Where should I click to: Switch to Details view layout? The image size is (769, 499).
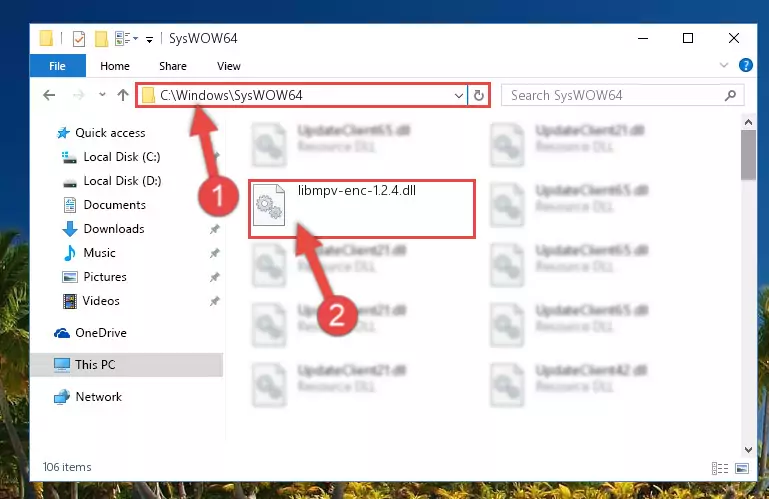pyautogui.click(x=719, y=468)
